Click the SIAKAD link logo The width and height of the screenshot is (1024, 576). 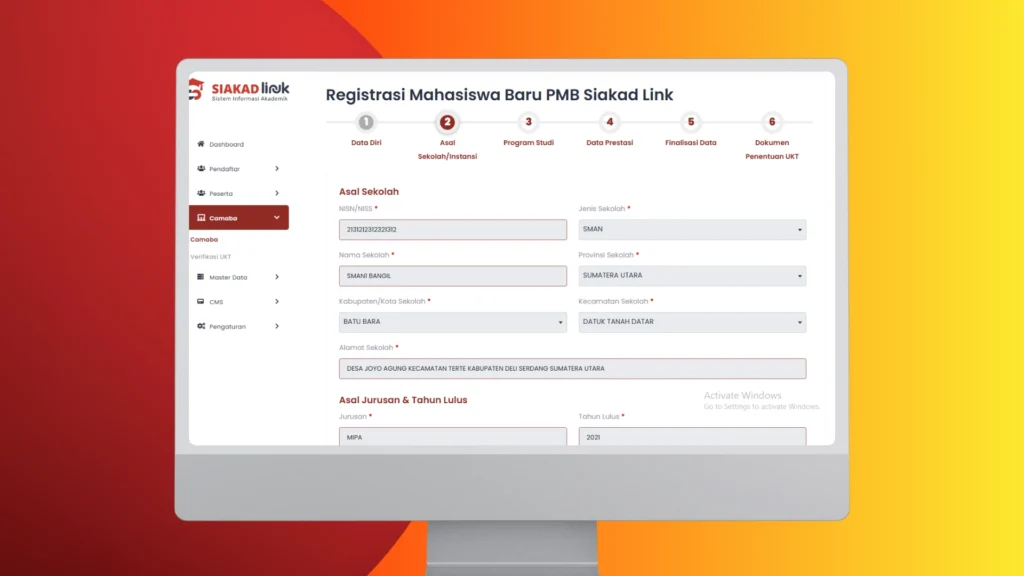[x=239, y=90]
